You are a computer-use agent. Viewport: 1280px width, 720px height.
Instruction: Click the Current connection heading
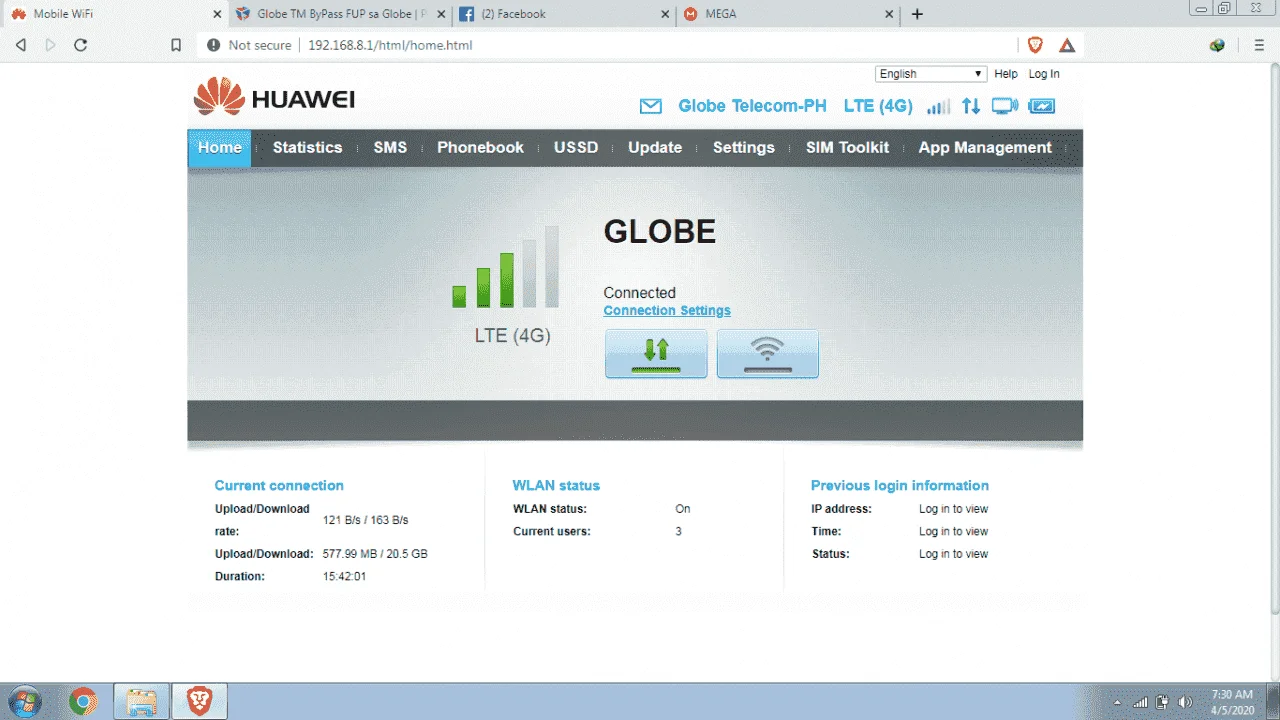click(x=279, y=486)
